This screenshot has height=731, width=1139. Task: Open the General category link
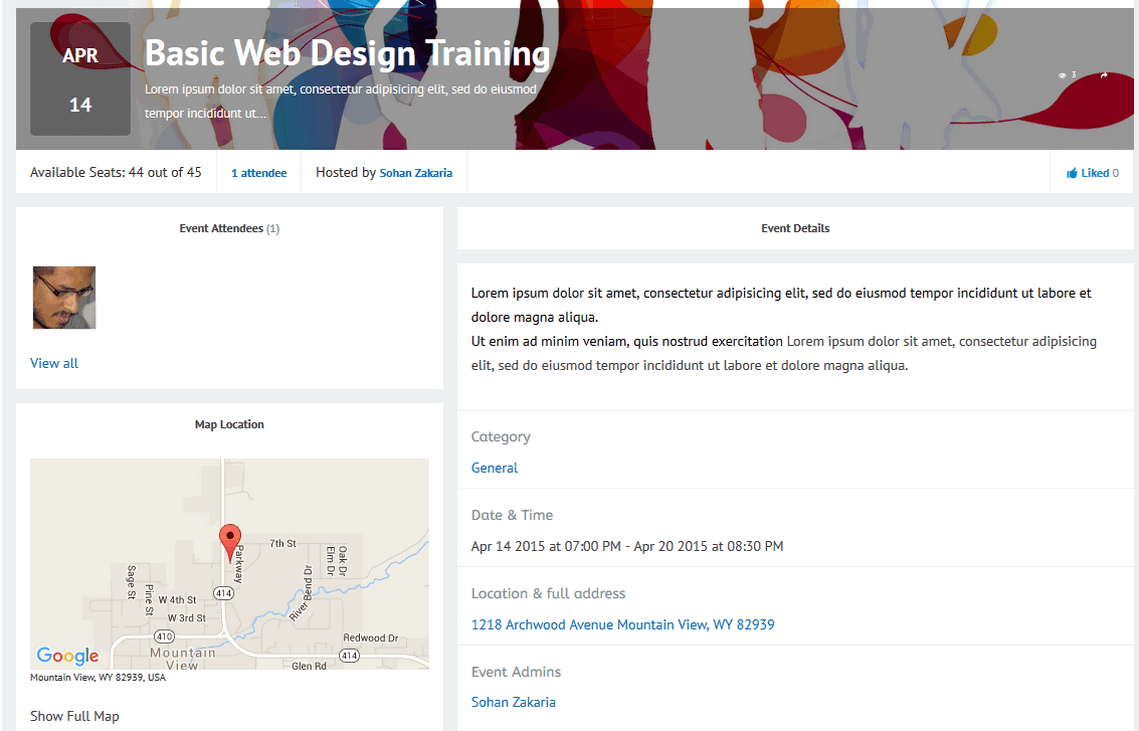point(494,468)
